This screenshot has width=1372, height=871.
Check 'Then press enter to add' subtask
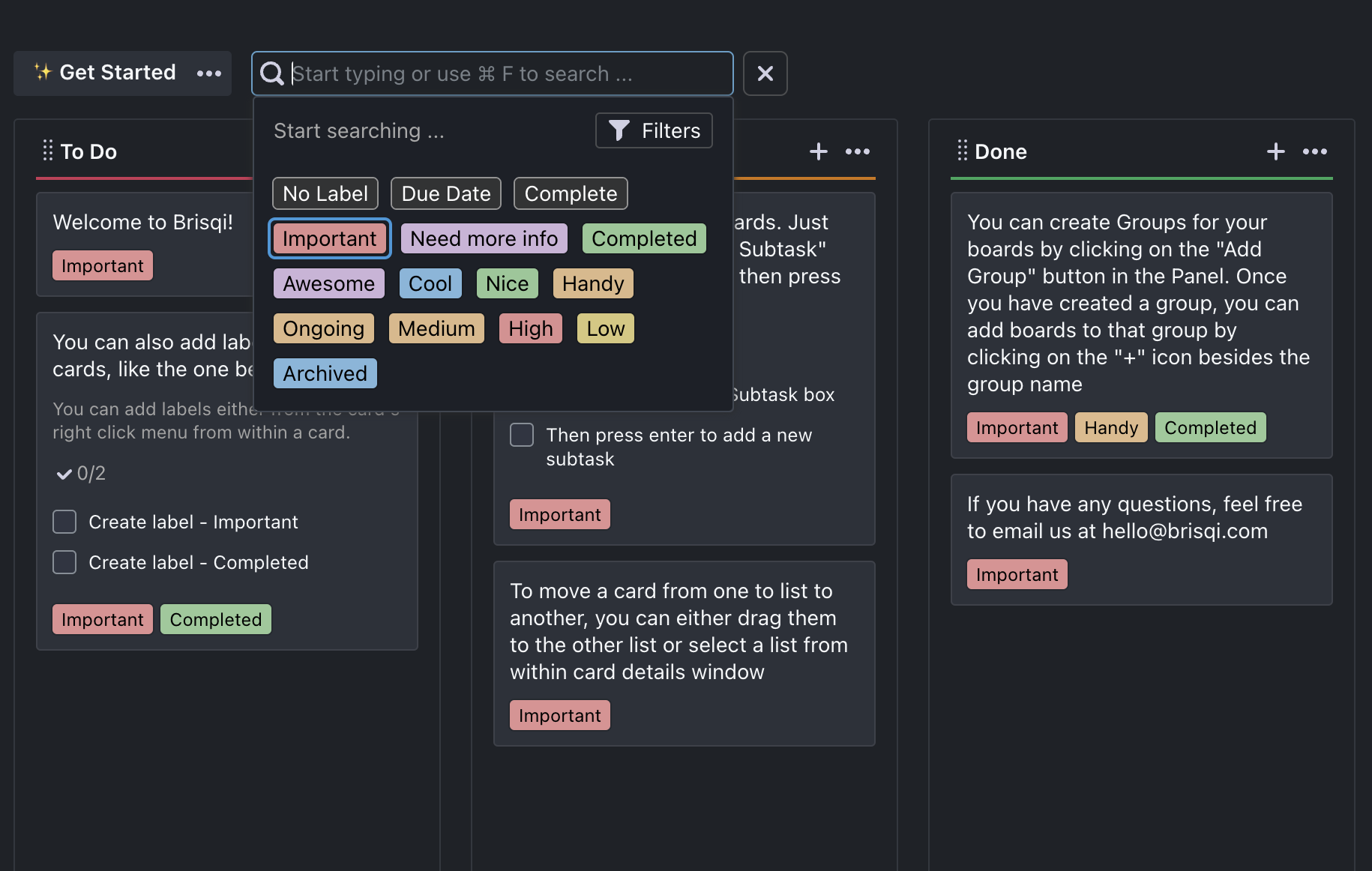(x=522, y=435)
